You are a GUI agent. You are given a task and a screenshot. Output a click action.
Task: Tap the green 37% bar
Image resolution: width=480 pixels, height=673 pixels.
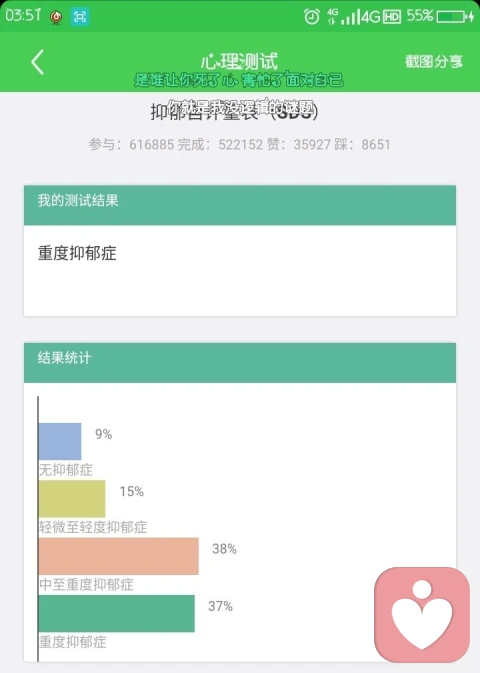116,613
